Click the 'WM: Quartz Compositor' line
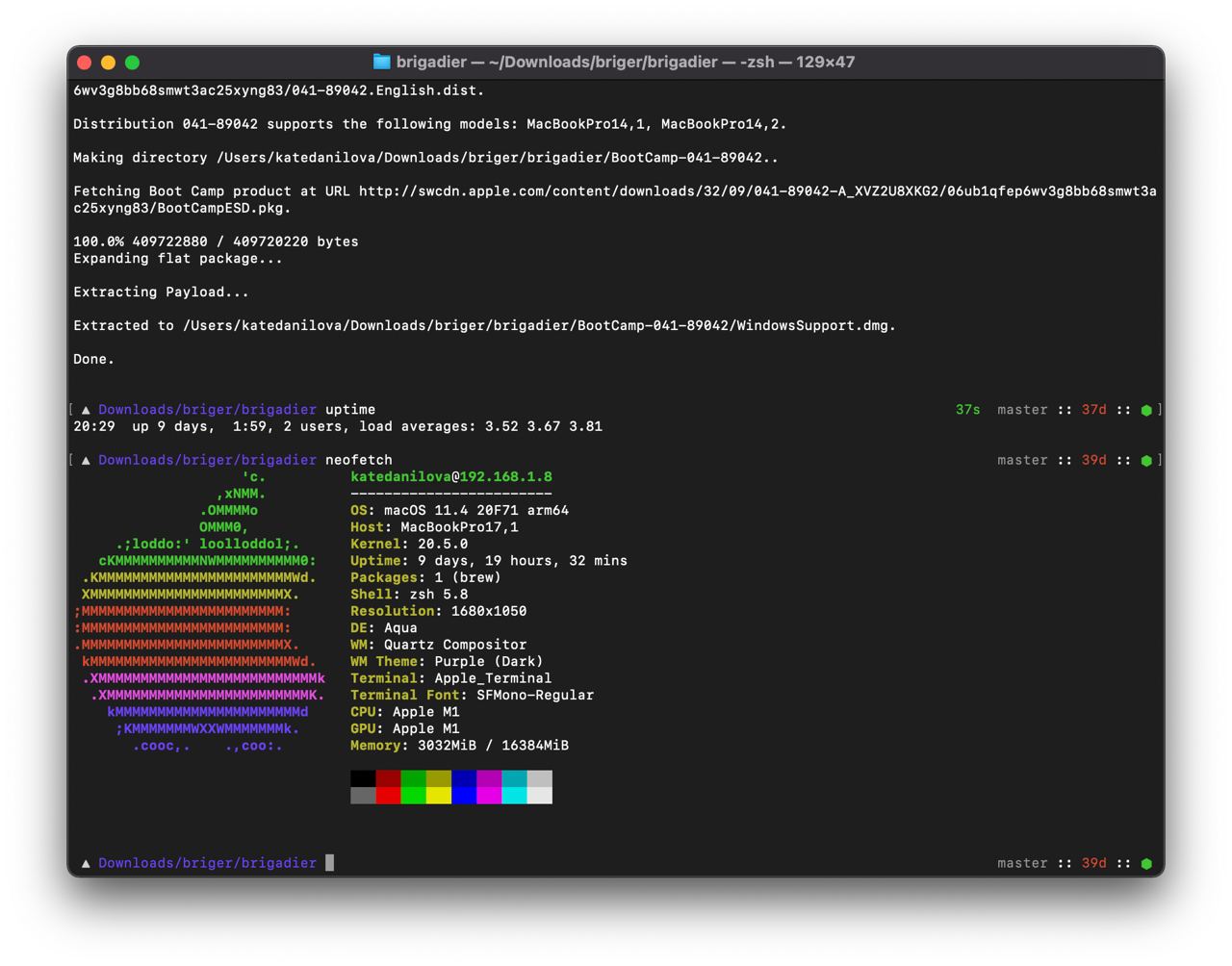Viewport: 1232px width, 966px height. (439, 645)
